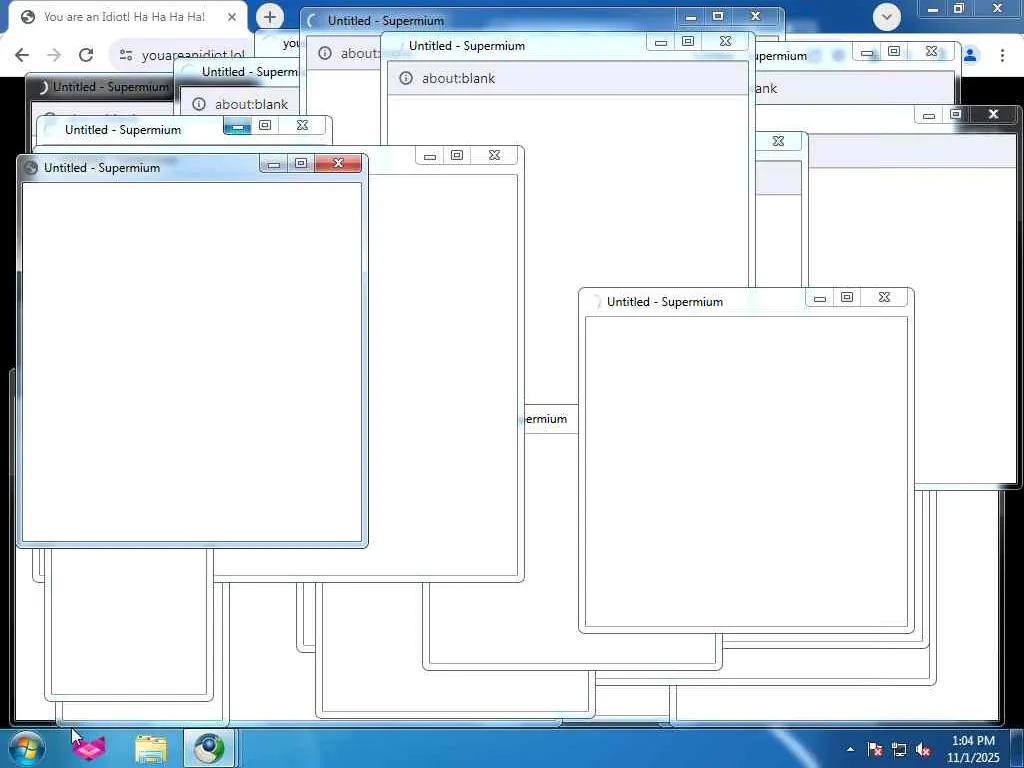Close the 'You are an Idiot!' tab

(x=232, y=17)
